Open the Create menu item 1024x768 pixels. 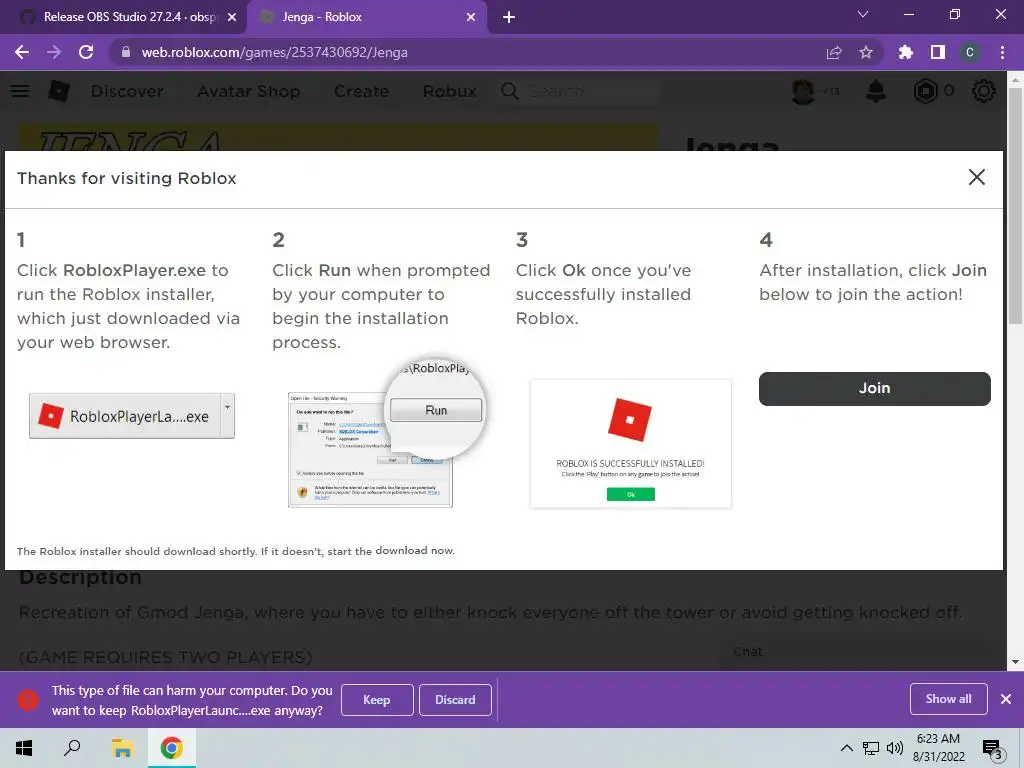pyautogui.click(x=361, y=91)
